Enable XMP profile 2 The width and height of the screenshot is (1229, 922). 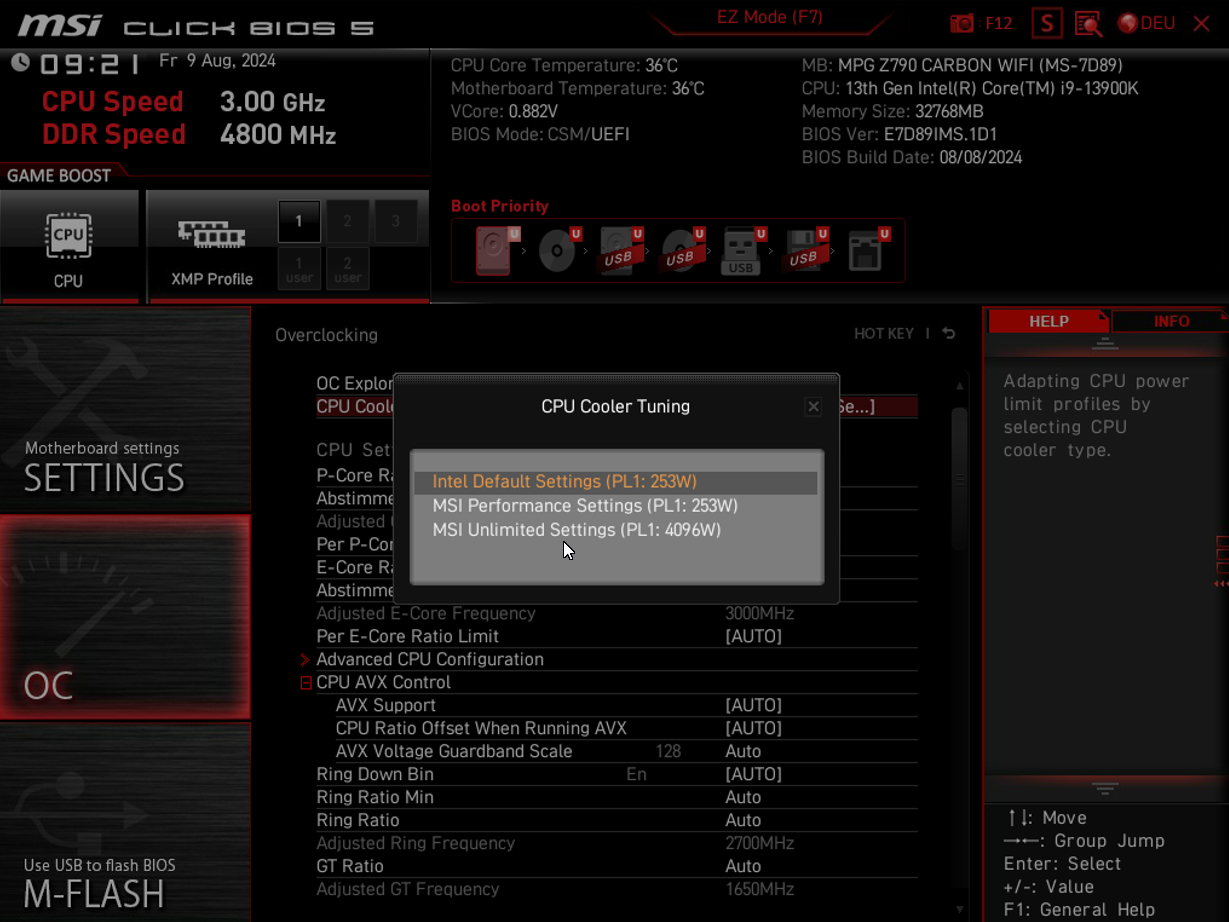347,221
